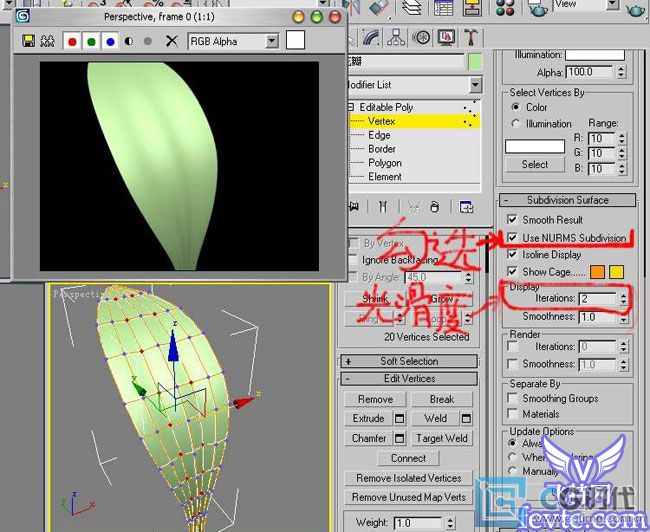
Task: Click the Display Iterations value field
Action: tap(598, 299)
